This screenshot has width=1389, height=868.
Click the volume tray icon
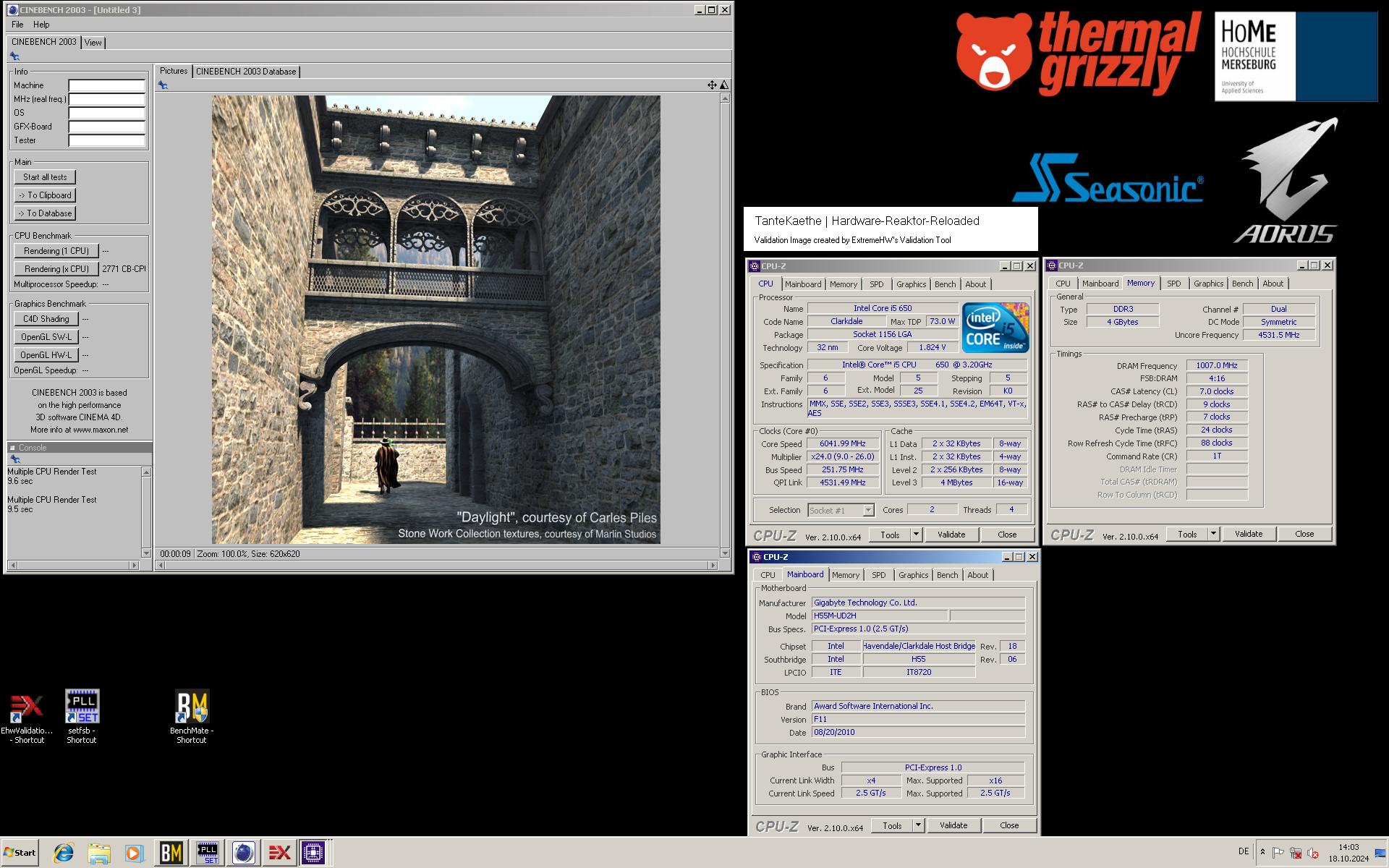[x=1313, y=854]
